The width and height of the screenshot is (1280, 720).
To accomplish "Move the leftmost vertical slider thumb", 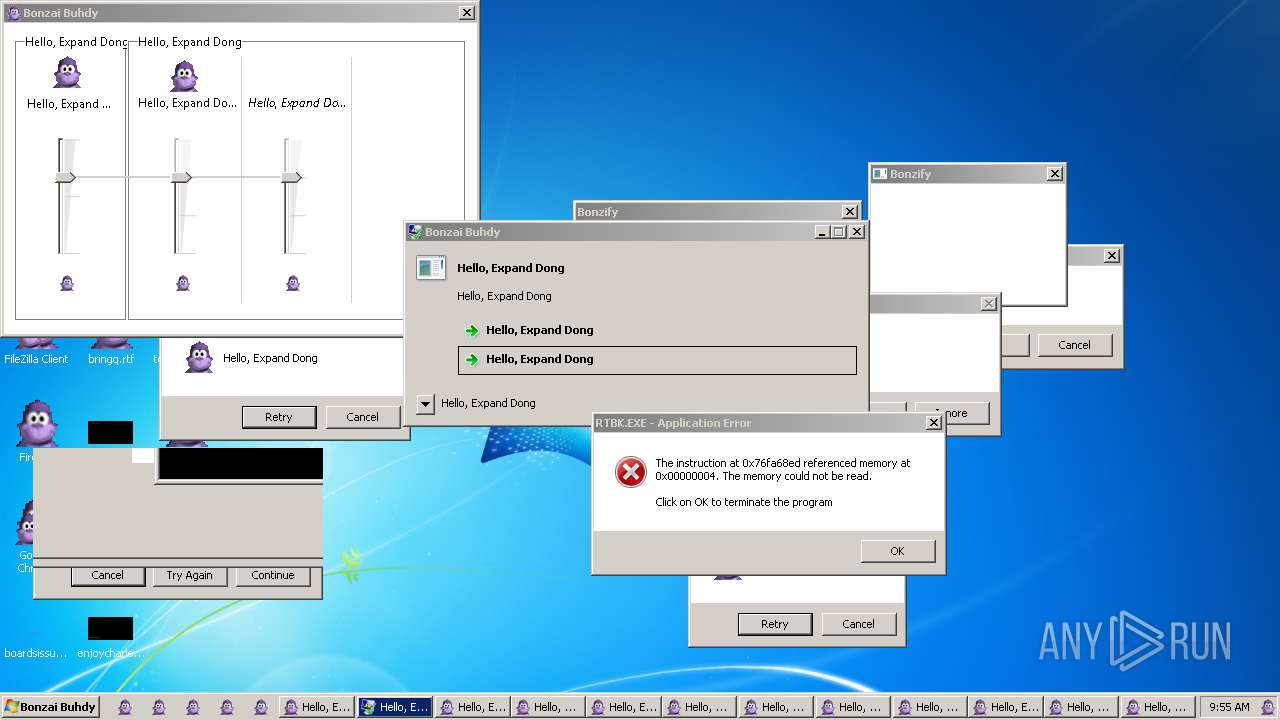I will (x=65, y=177).
